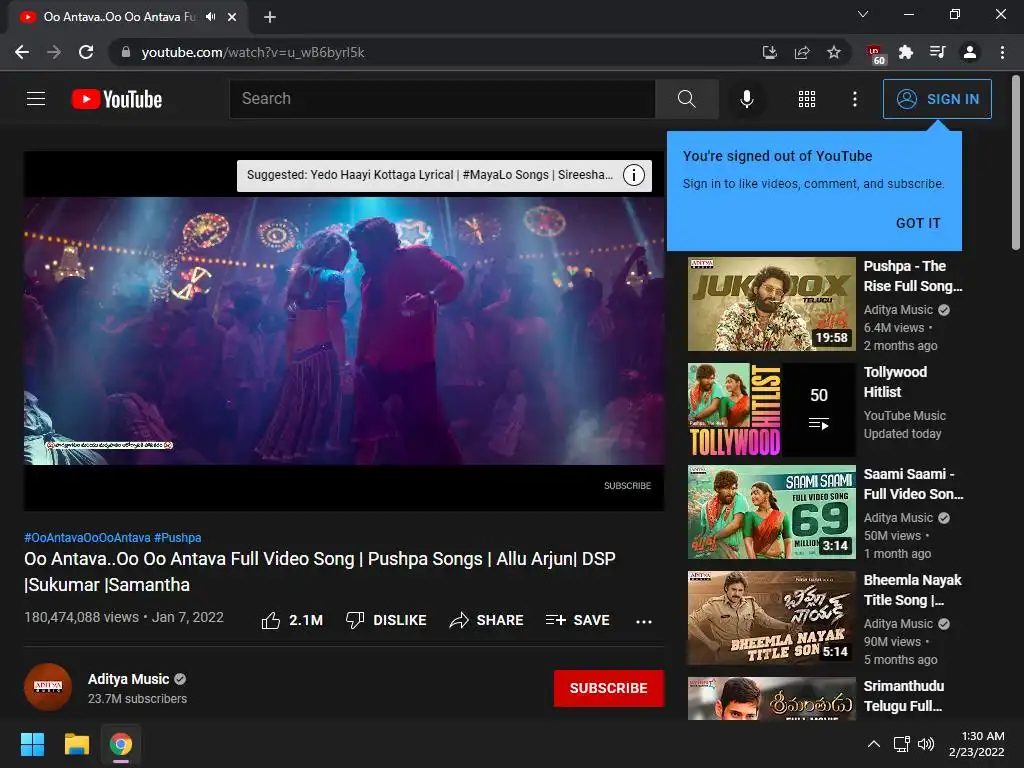Viewport: 1024px width, 768px height.
Task: Open the uBlock extension icon showing 60
Action: (875, 54)
